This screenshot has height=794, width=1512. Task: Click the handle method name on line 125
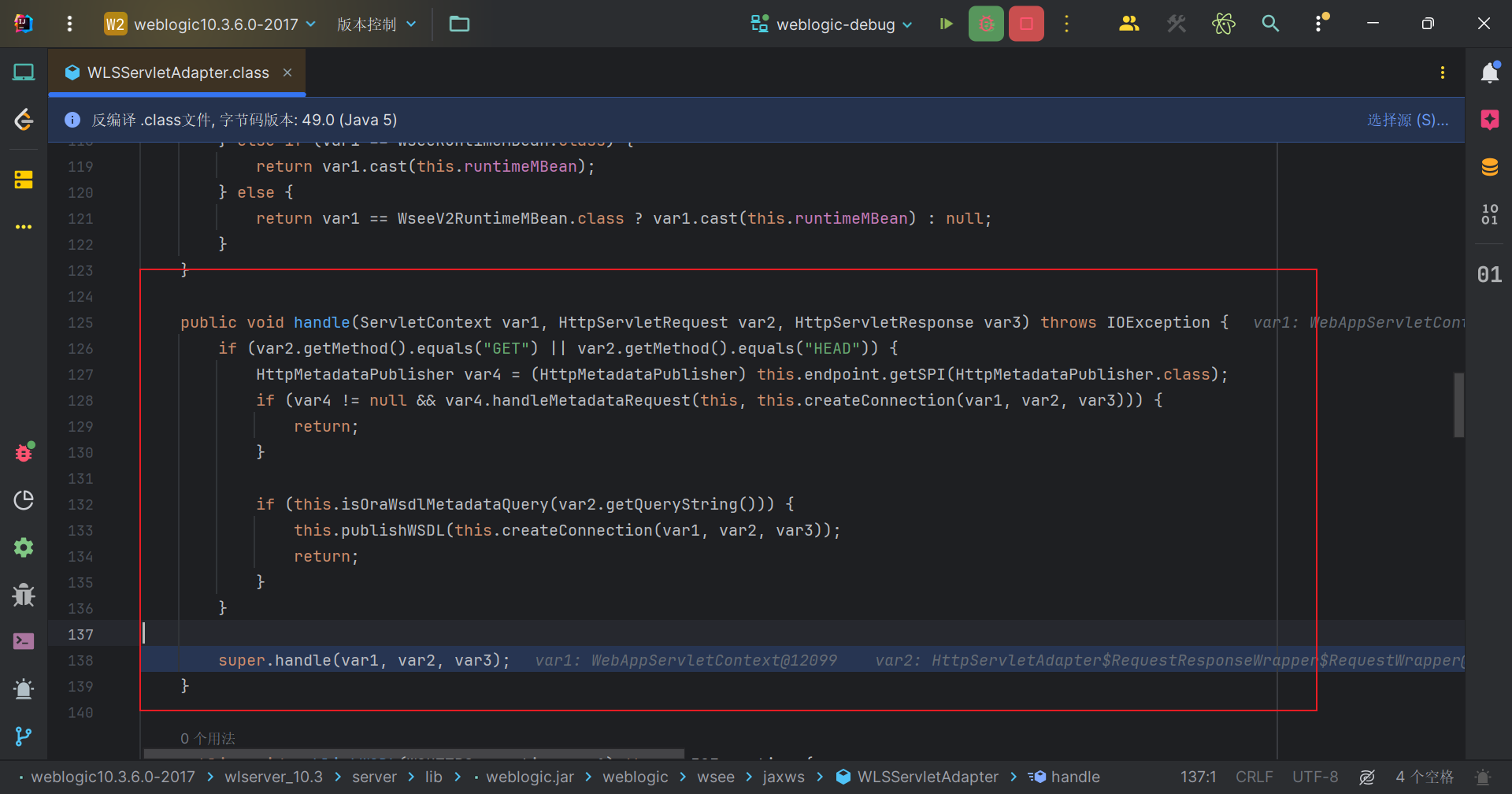pos(321,322)
